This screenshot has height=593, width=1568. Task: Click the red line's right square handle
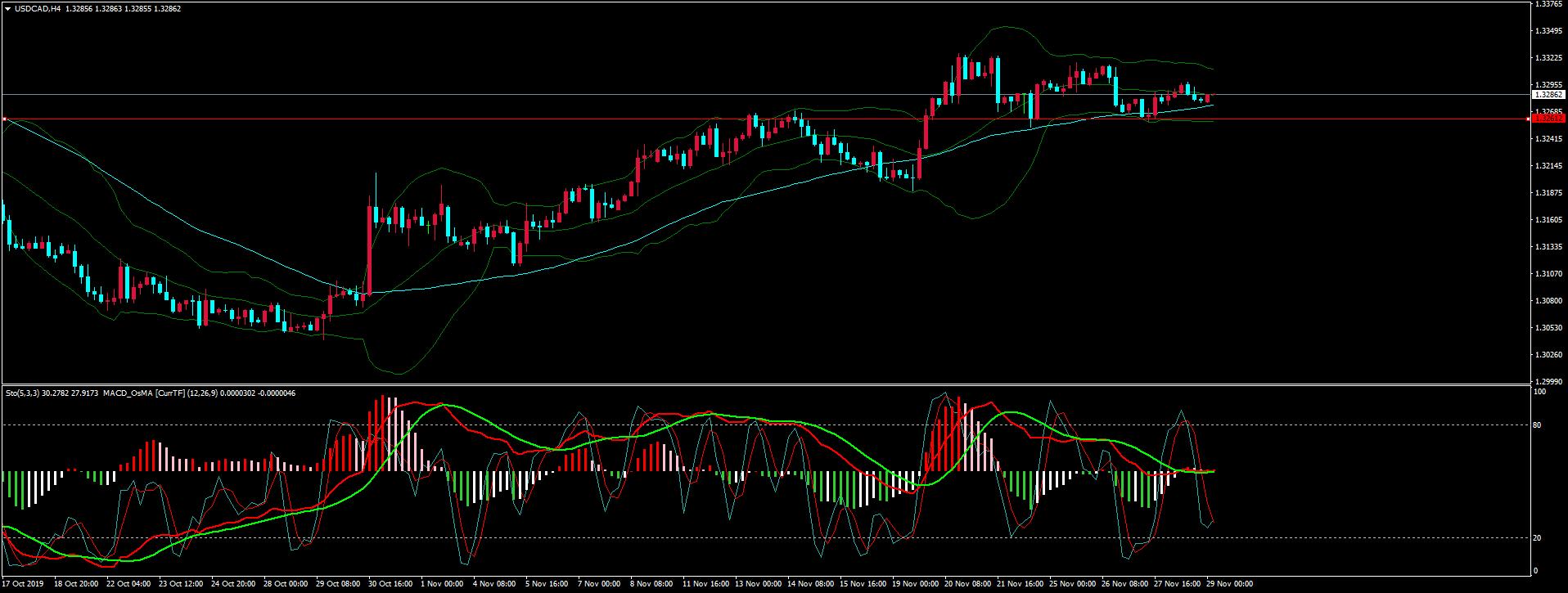point(1529,119)
